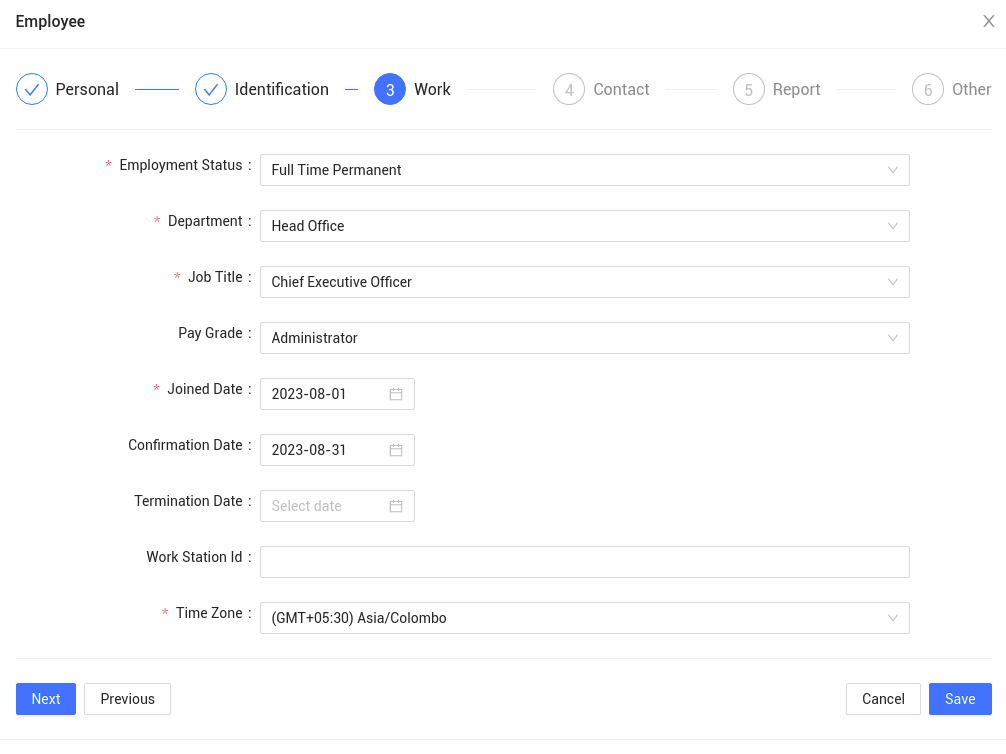This screenshot has height=754, width=1006.
Task: Open the Head Office combo box
Action: (584, 226)
